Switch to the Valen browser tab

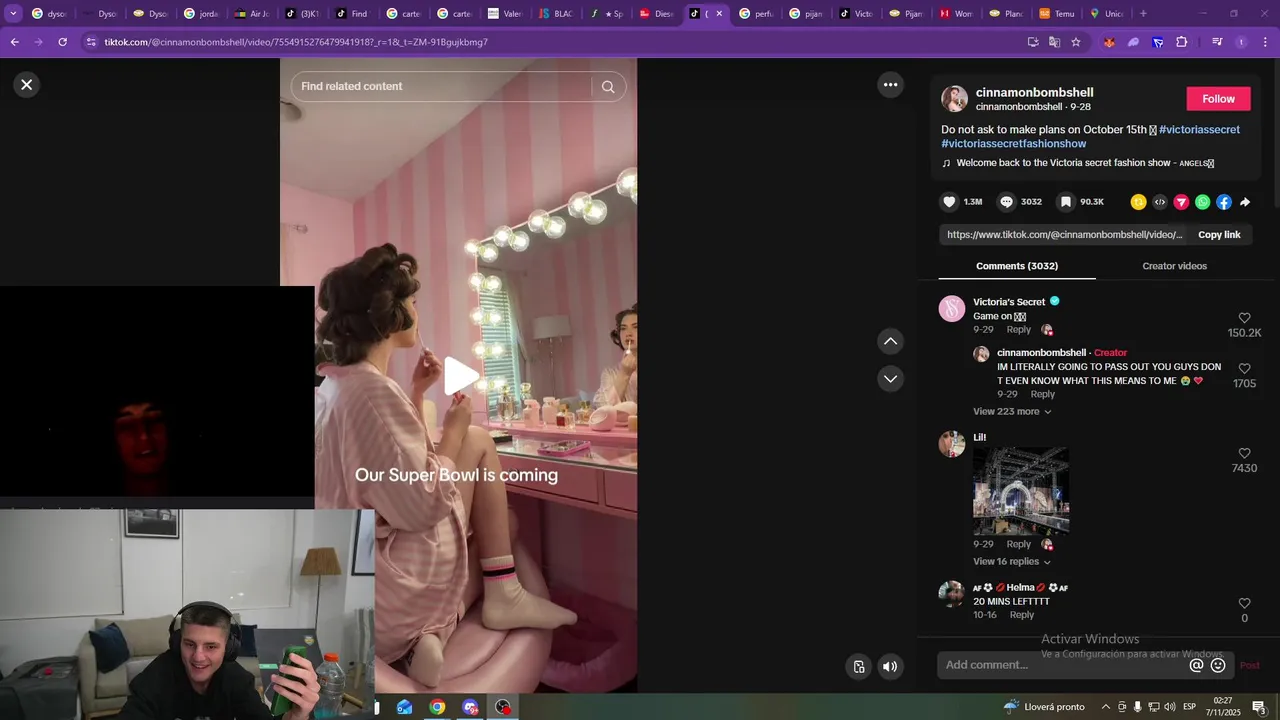(505, 14)
